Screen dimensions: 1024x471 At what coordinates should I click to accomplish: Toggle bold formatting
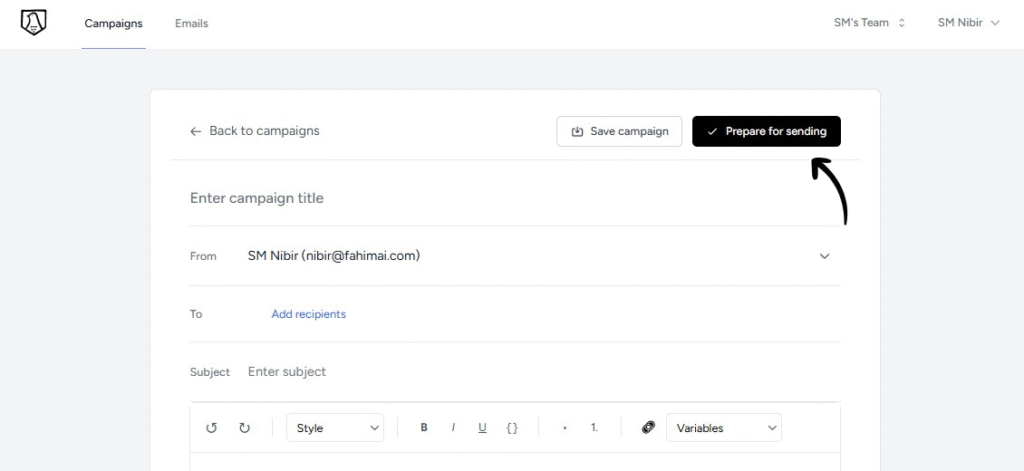[x=424, y=428]
